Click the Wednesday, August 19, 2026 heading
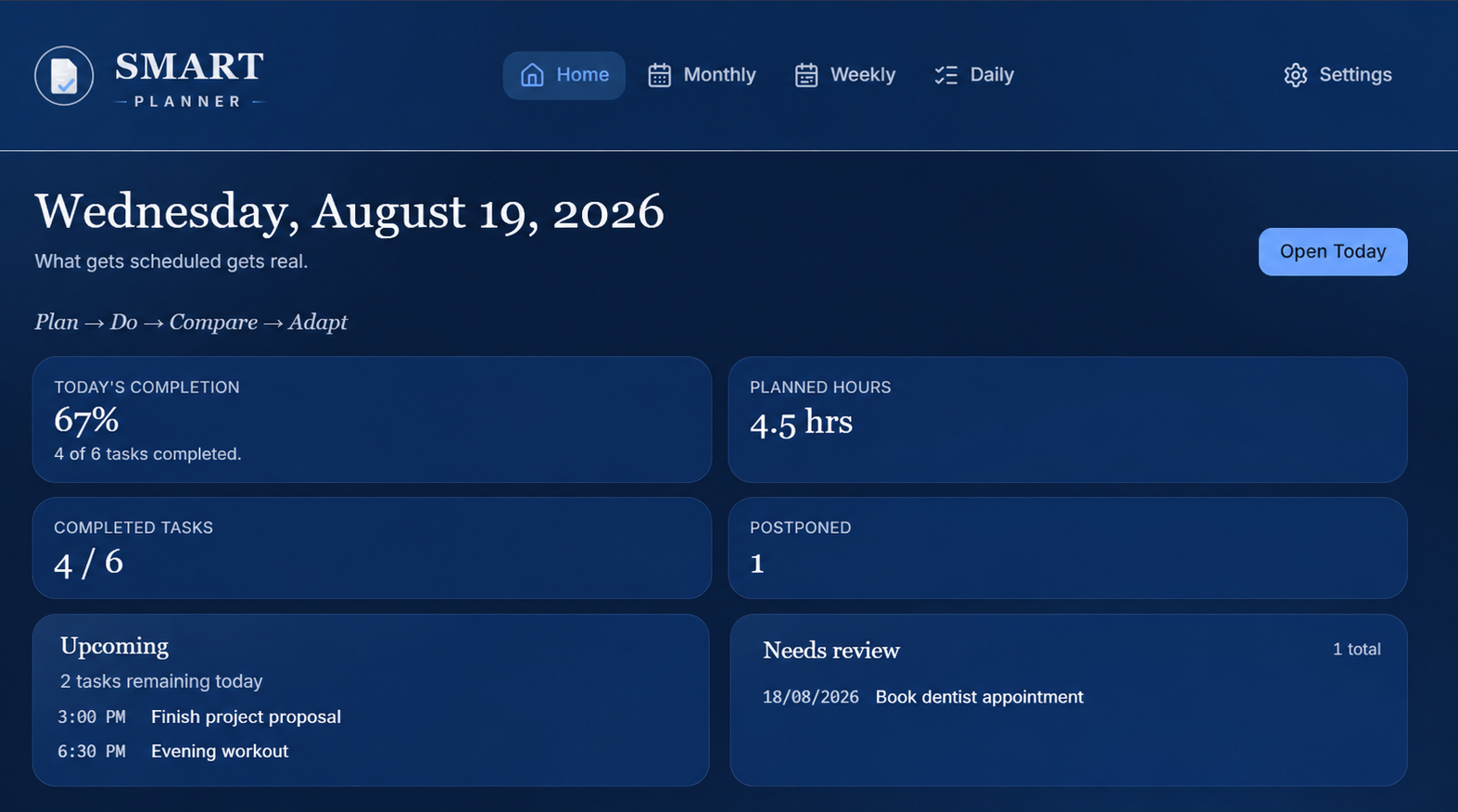 pyautogui.click(x=349, y=212)
